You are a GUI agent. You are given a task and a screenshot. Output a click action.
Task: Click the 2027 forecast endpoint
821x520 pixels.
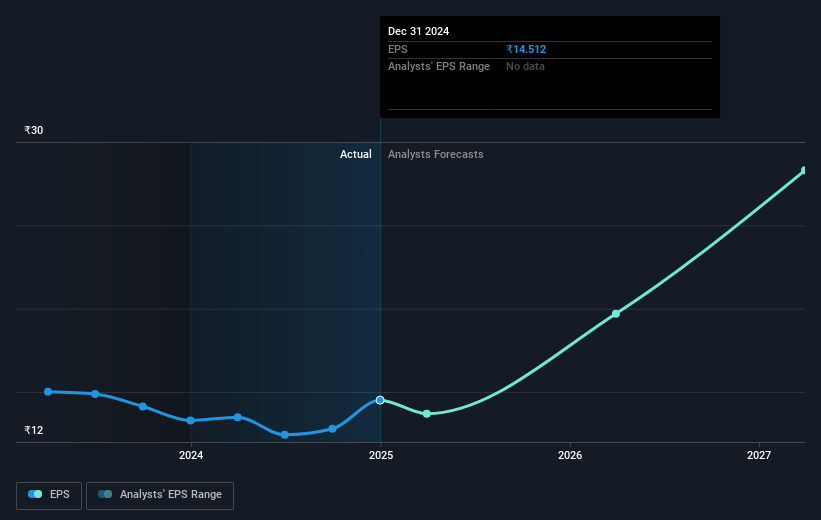coord(804,170)
